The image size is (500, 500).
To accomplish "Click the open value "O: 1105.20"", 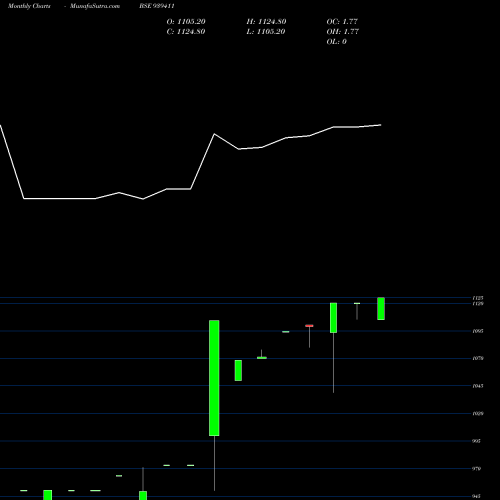I will 186,22.
